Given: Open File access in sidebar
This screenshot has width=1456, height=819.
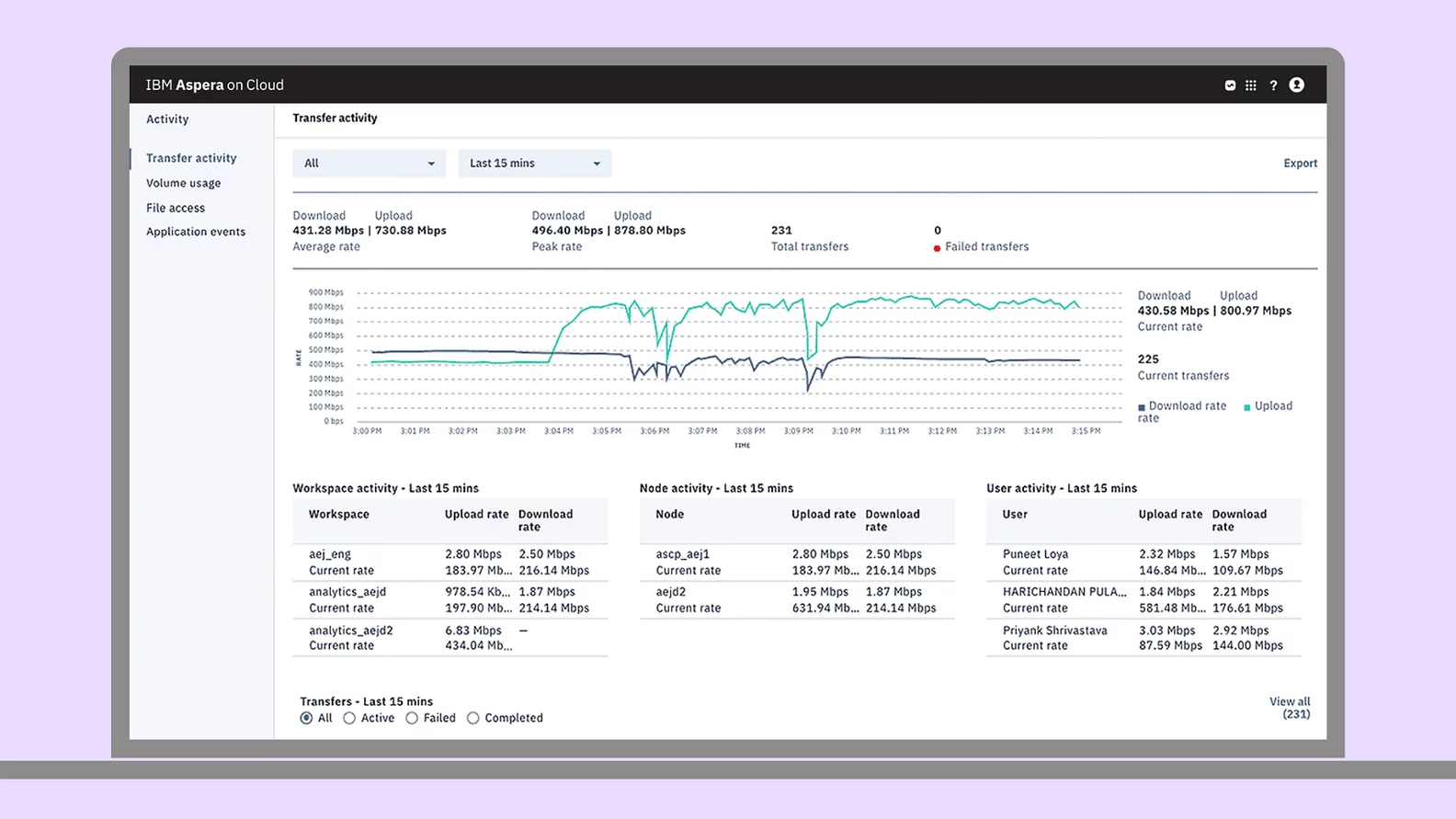Looking at the screenshot, I should tap(176, 208).
